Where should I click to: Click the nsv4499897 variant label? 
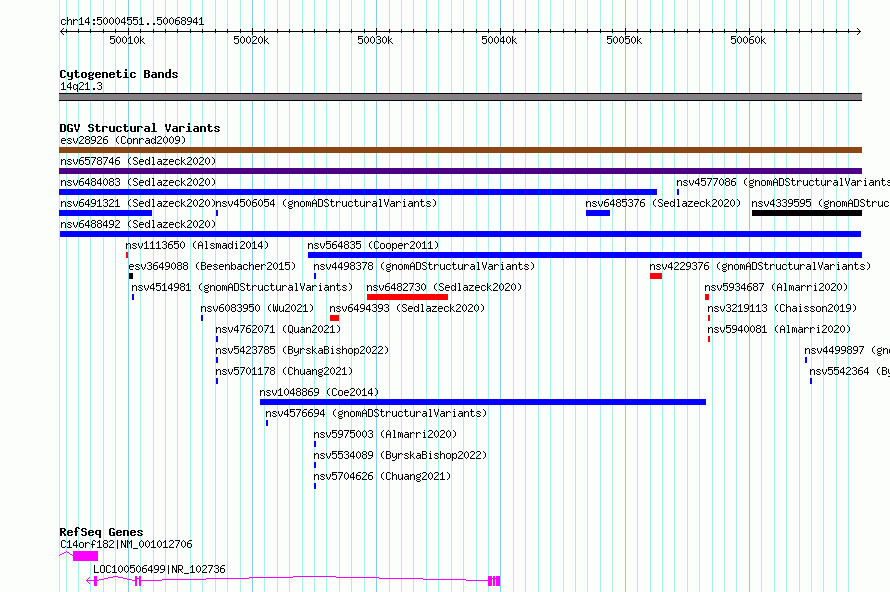847,350
